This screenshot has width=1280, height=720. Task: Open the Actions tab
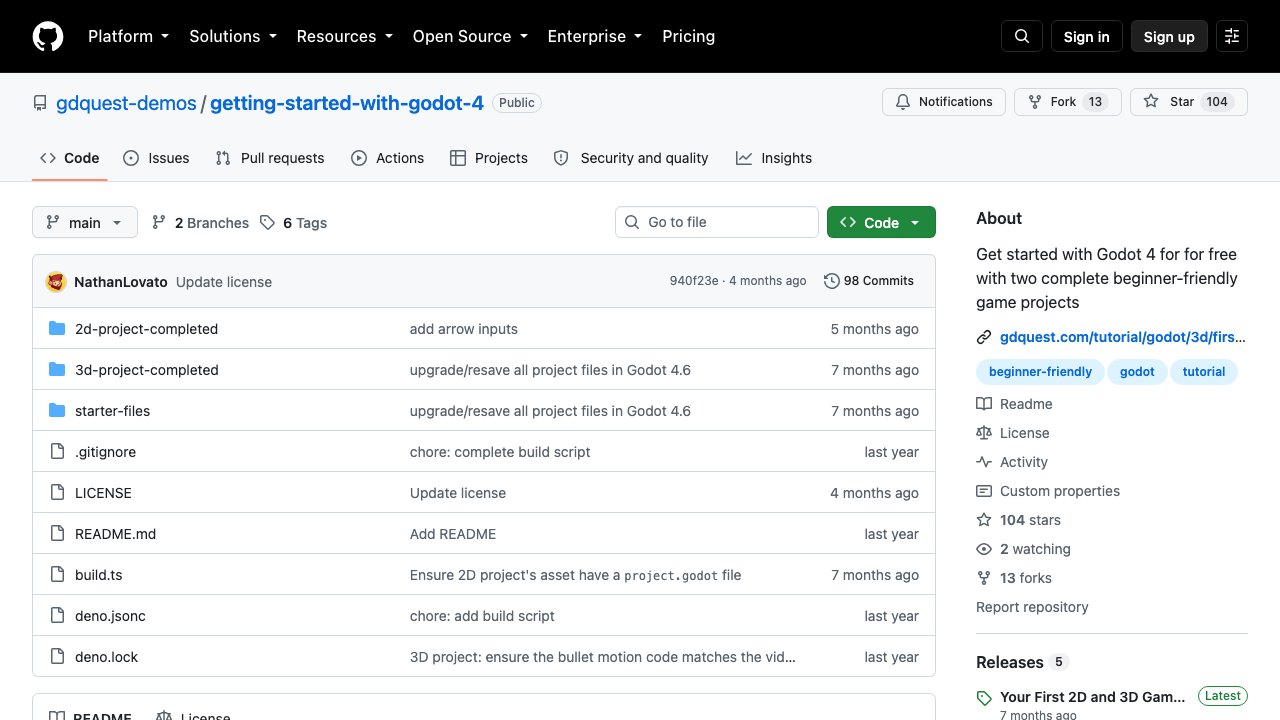(x=388, y=158)
